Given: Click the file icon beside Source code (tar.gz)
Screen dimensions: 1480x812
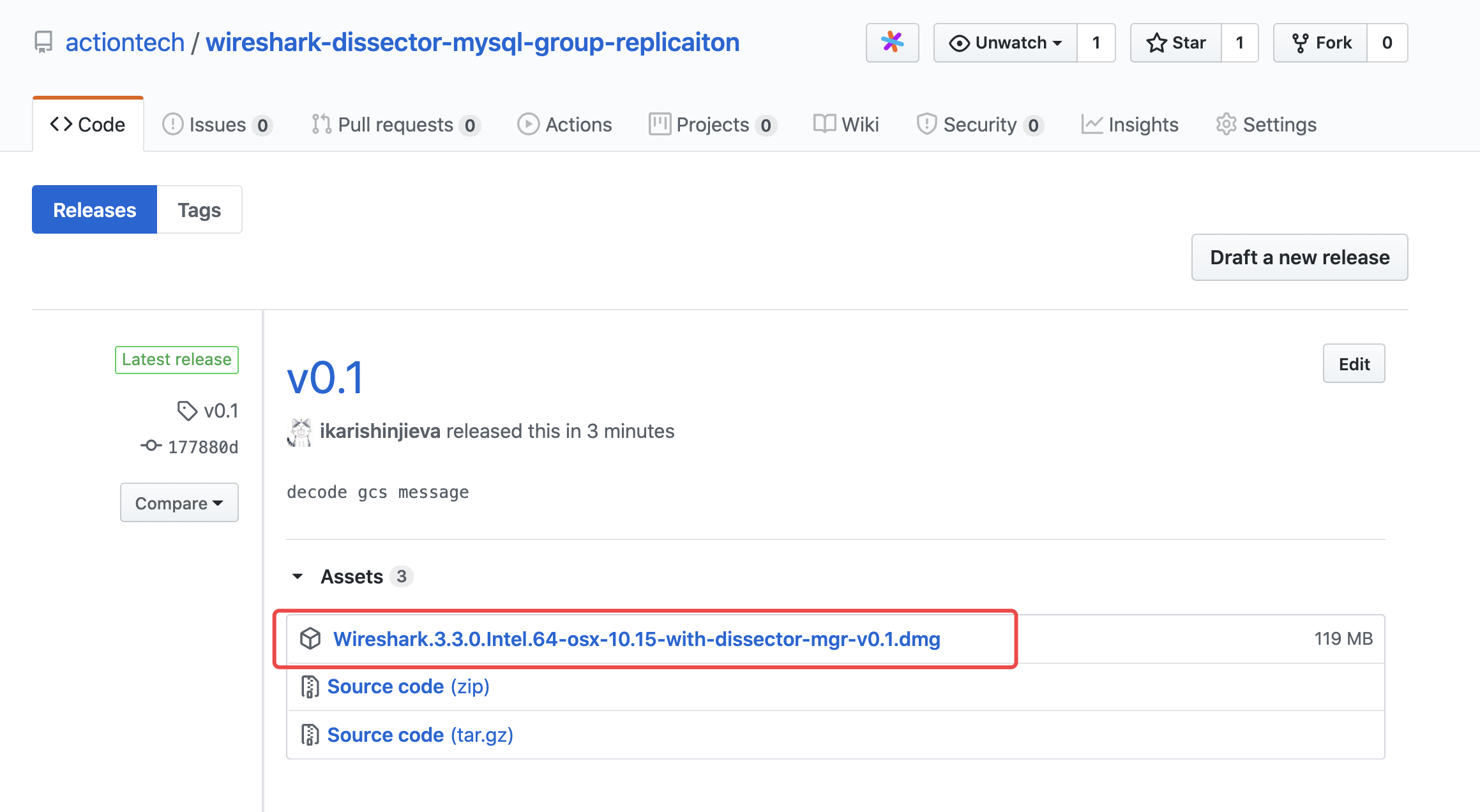Looking at the screenshot, I should 310,735.
